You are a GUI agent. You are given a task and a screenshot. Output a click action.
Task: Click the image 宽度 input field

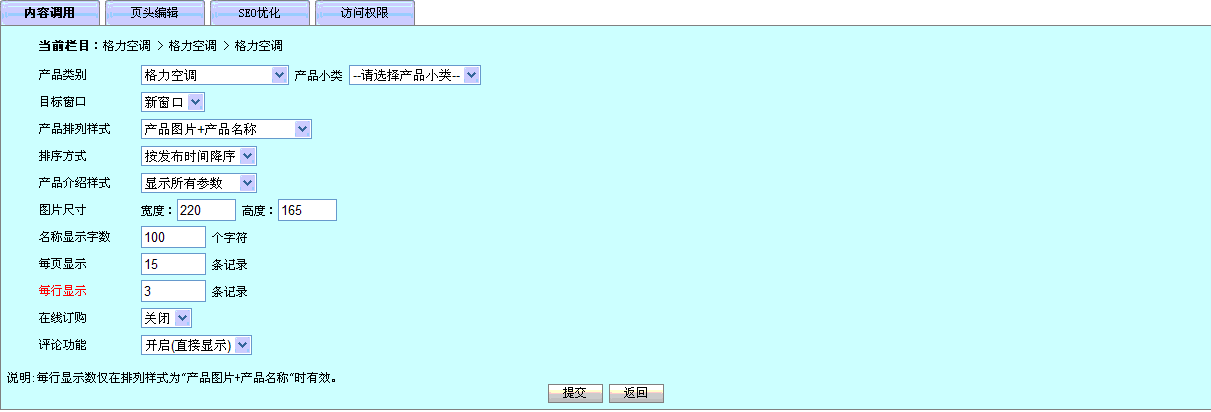click(205, 210)
